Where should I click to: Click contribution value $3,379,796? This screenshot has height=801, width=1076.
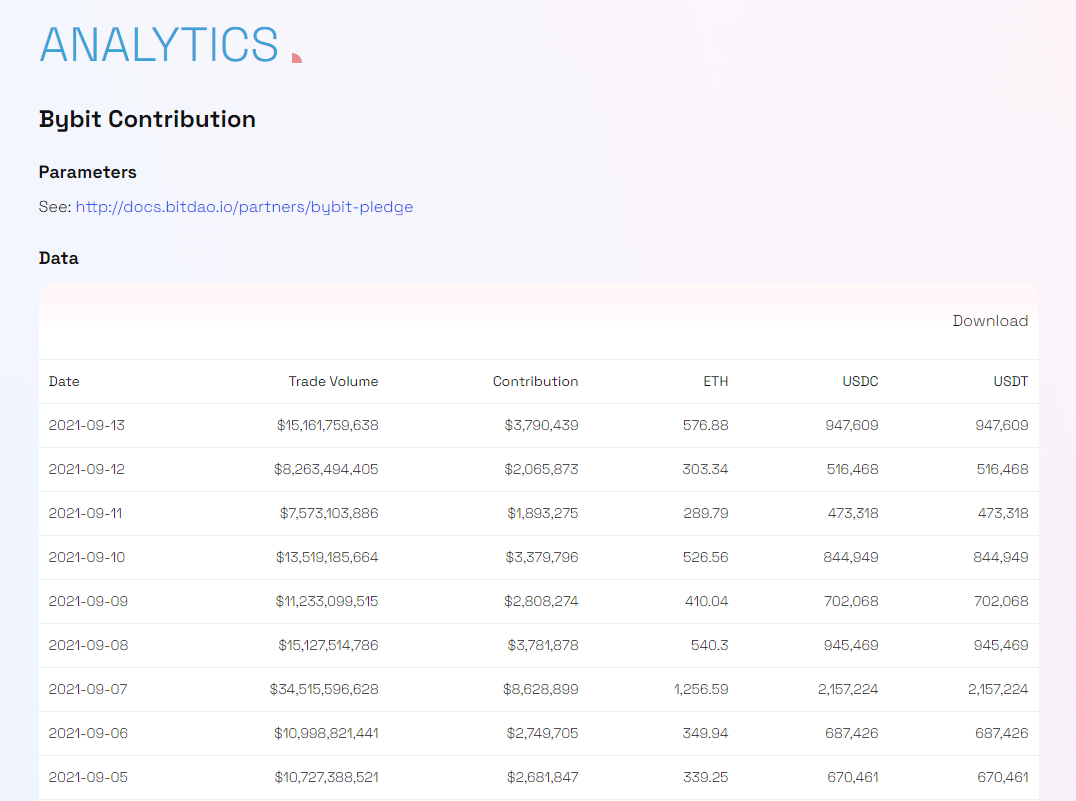pos(542,557)
